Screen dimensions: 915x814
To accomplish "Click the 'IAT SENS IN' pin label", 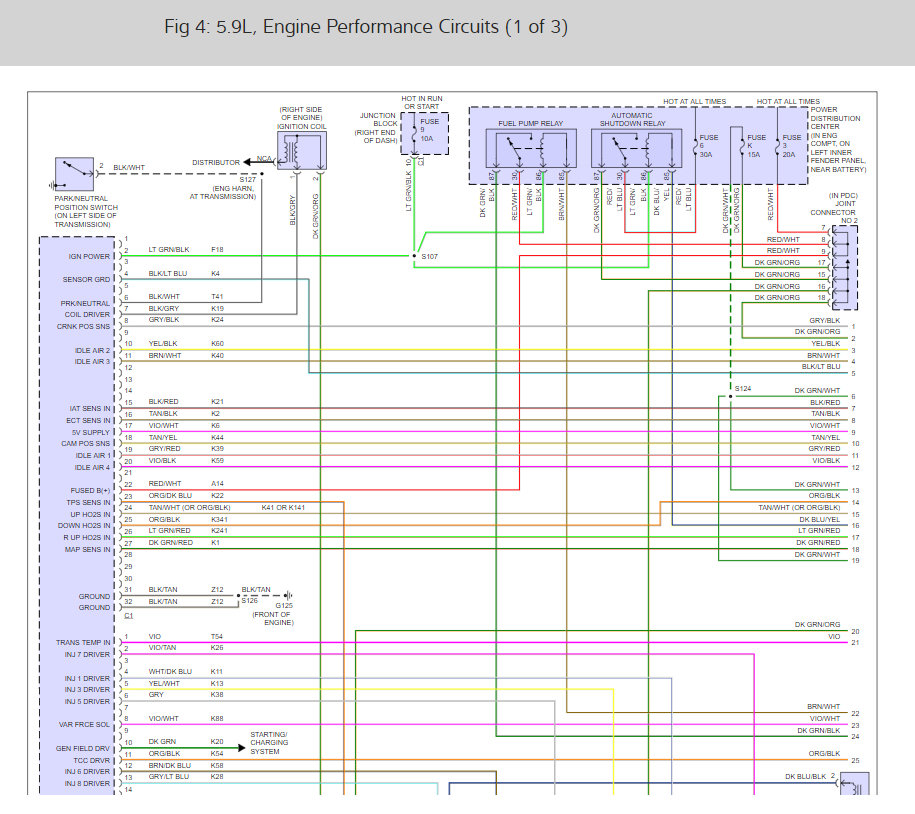I will [x=89, y=408].
